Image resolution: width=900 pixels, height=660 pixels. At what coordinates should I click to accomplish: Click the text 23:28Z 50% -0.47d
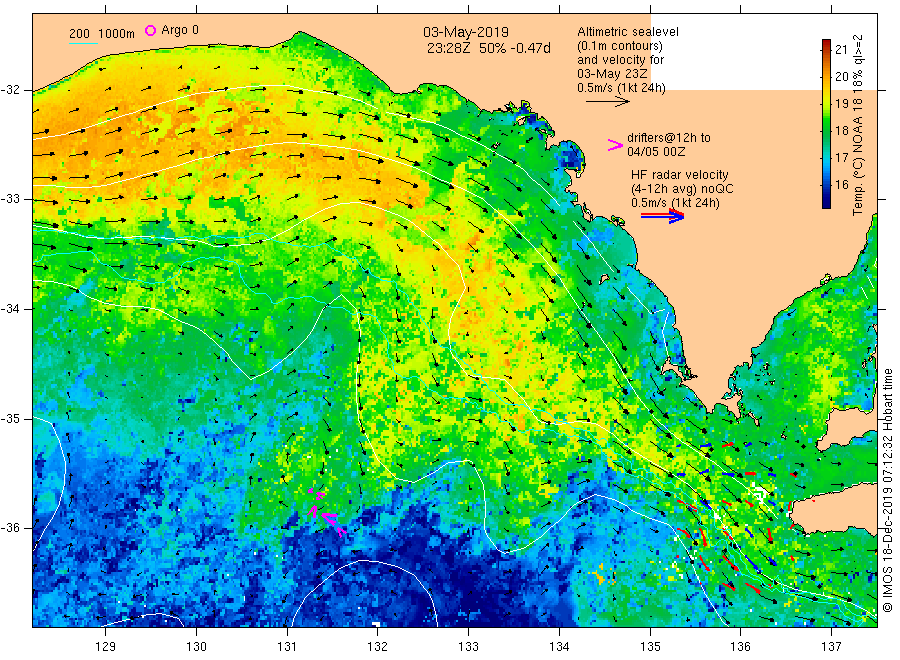coord(488,48)
